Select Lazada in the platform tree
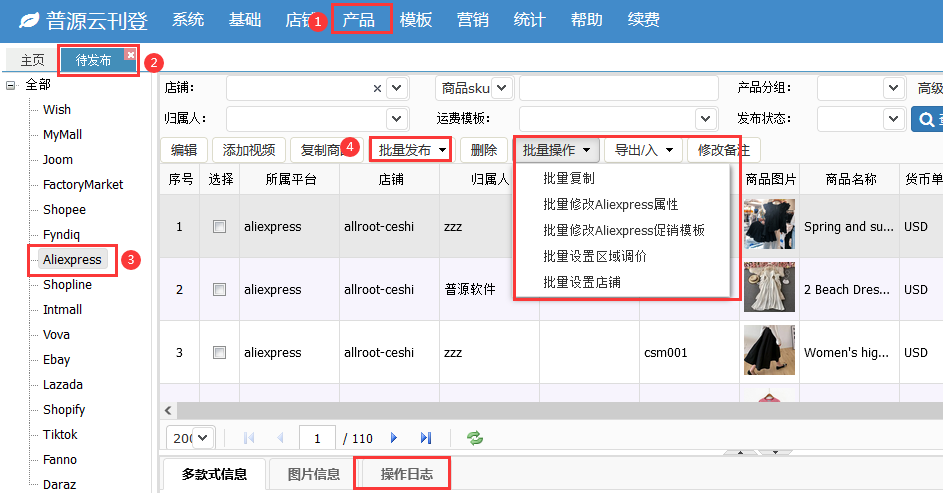 click(x=63, y=385)
